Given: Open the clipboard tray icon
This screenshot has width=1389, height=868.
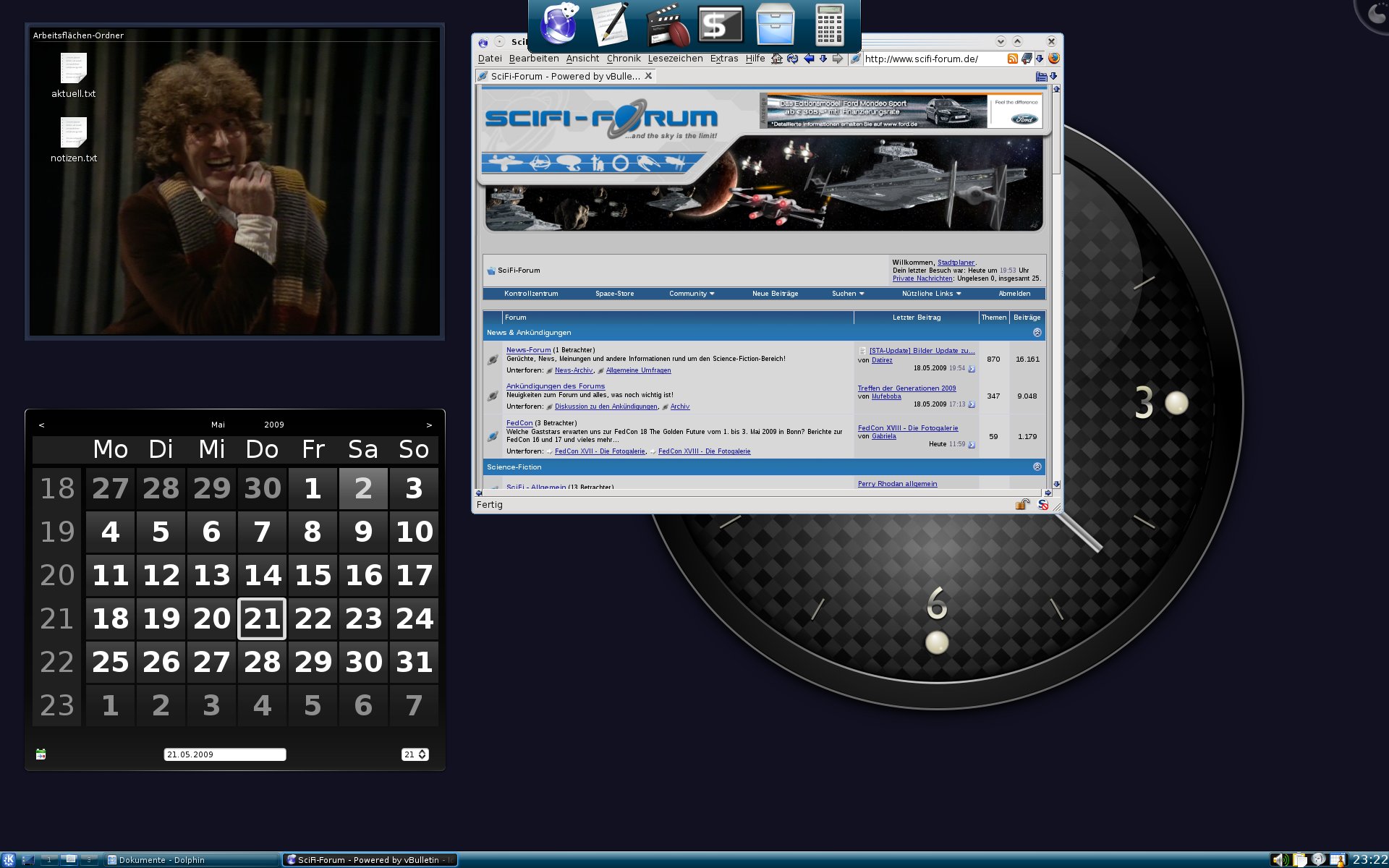Looking at the screenshot, I should click(x=1300, y=859).
